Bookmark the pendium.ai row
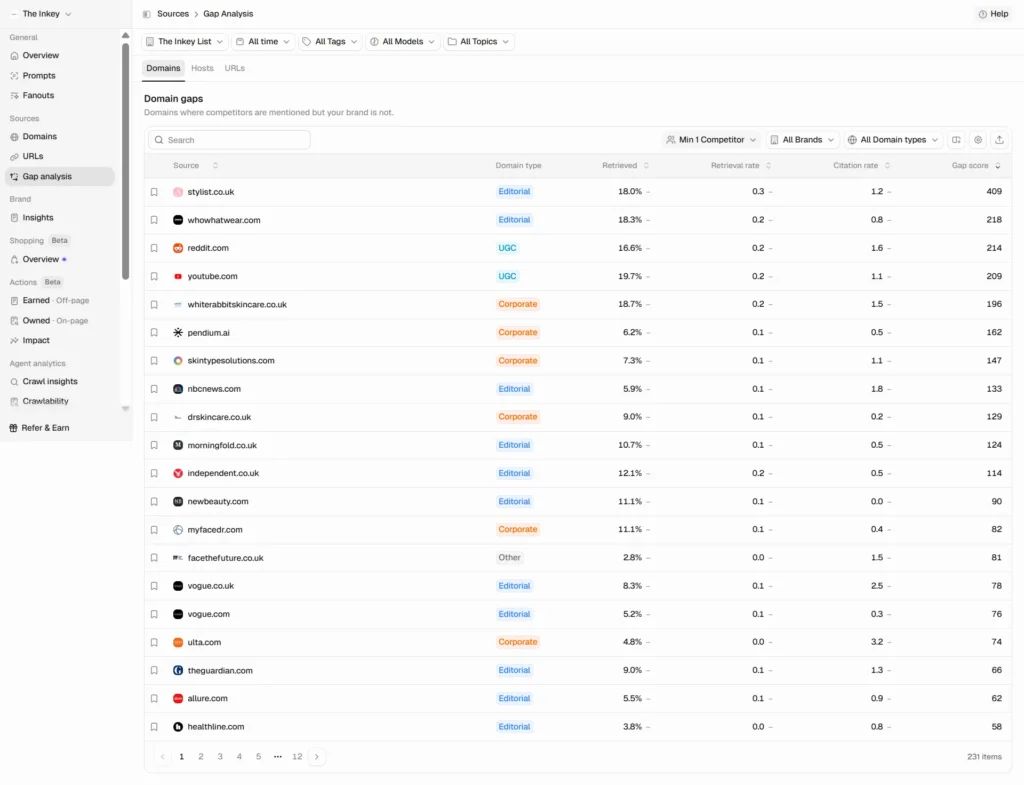 click(x=154, y=332)
